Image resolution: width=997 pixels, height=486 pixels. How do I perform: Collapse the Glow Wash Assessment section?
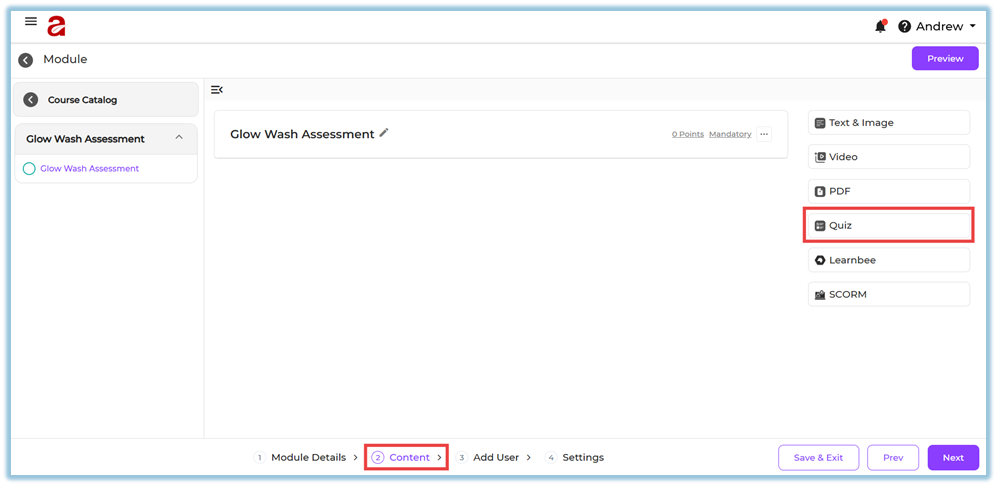(179, 138)
